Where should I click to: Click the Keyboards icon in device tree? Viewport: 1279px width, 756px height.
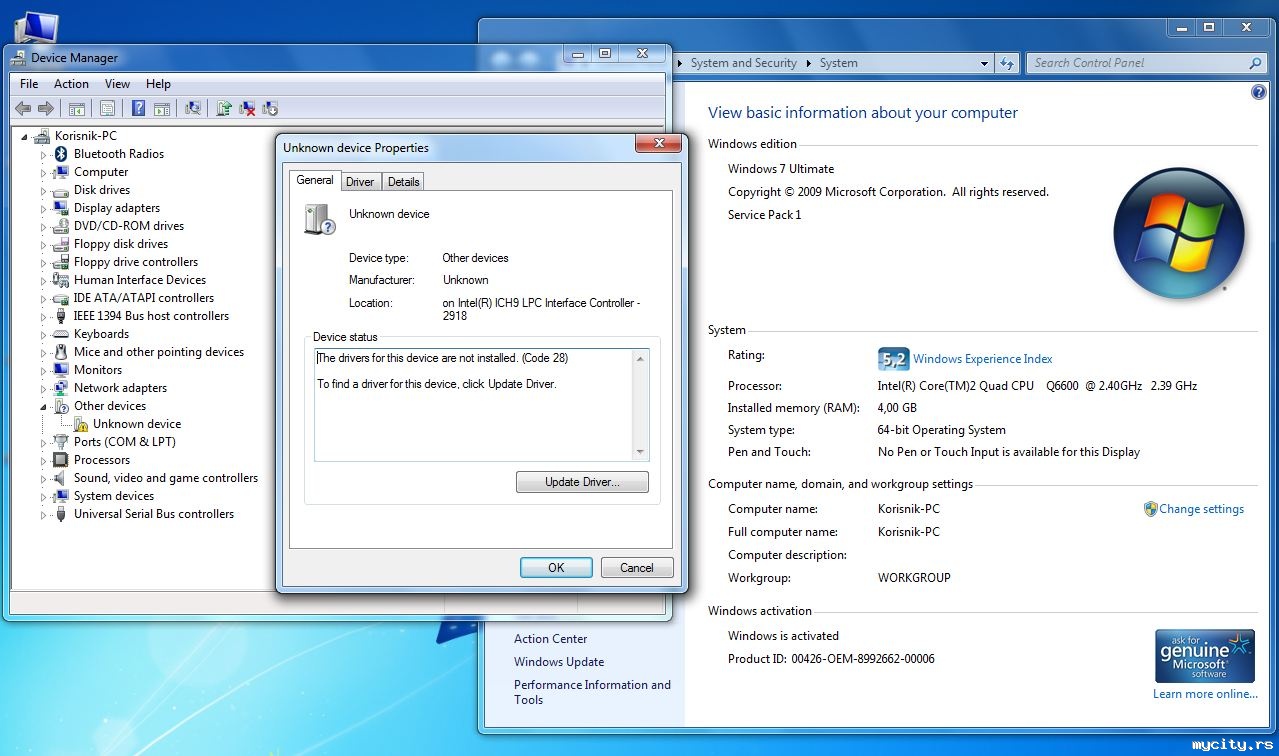point(61,334)
